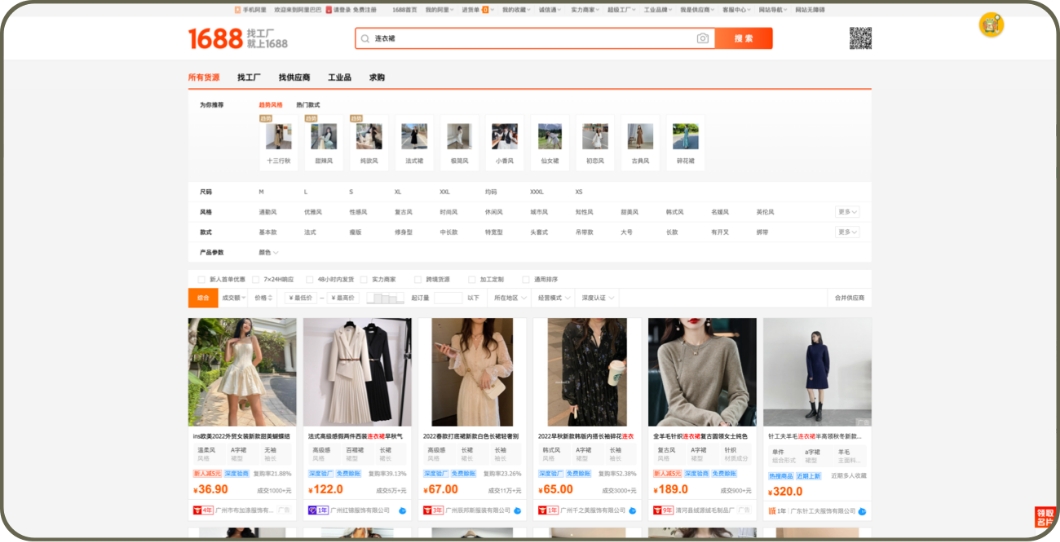Click blue chat icon for 广东针工夫服饰有限公司
The height and width of the screenshot is (542, 1060).
(x=863, y=512)
